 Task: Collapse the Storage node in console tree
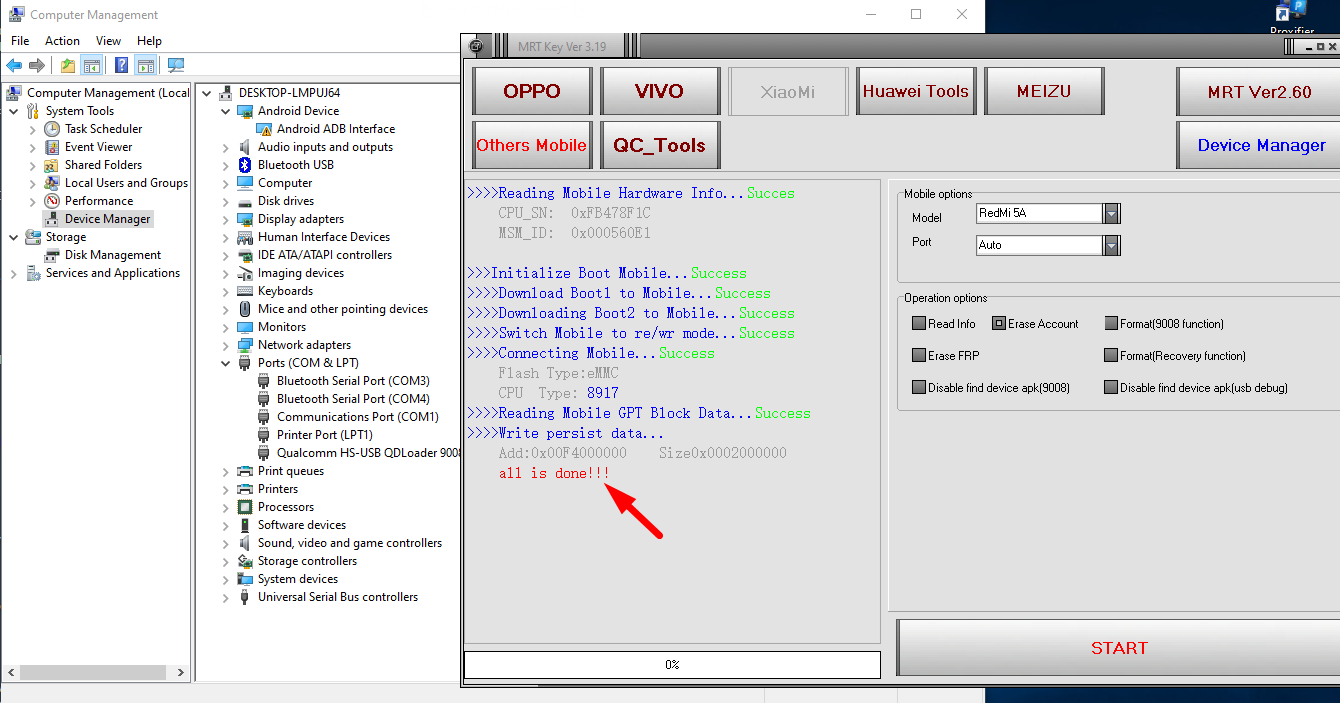[x=14, y=237]
